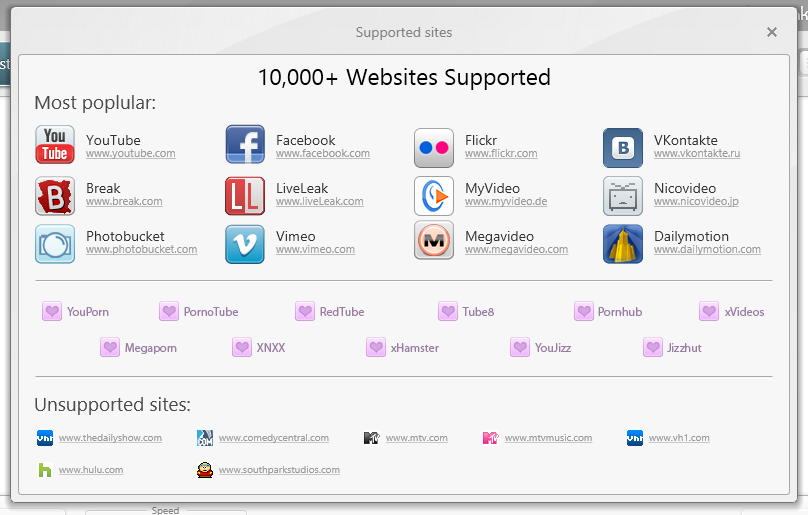Viewport: 808px width, 515px height.
Task: Click the vh1.com site icon
Action: click(x=635, y=438)
